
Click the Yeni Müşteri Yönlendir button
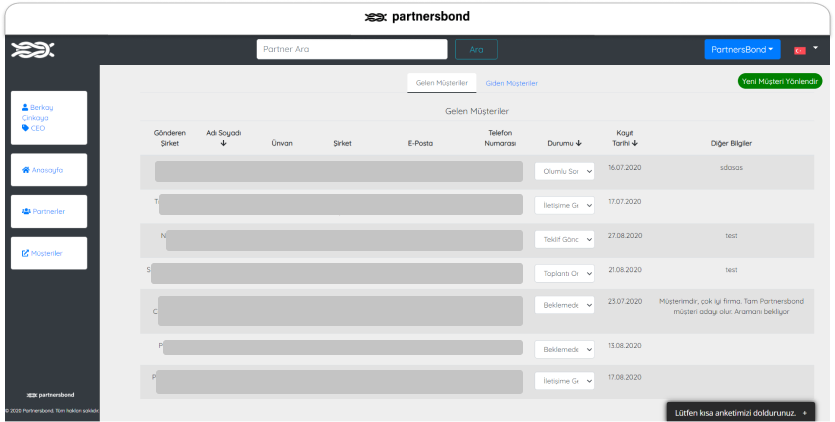(x=779, y=81)
